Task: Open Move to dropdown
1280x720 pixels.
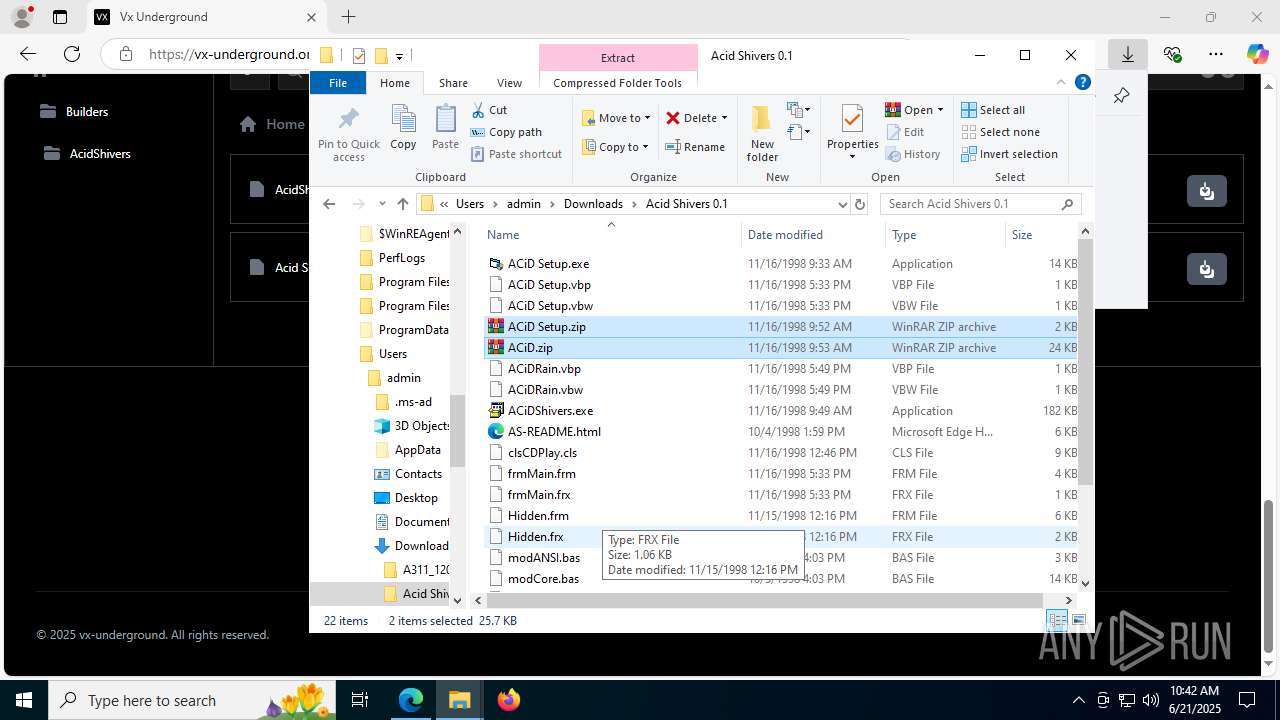Action: [x=616, y=118]
